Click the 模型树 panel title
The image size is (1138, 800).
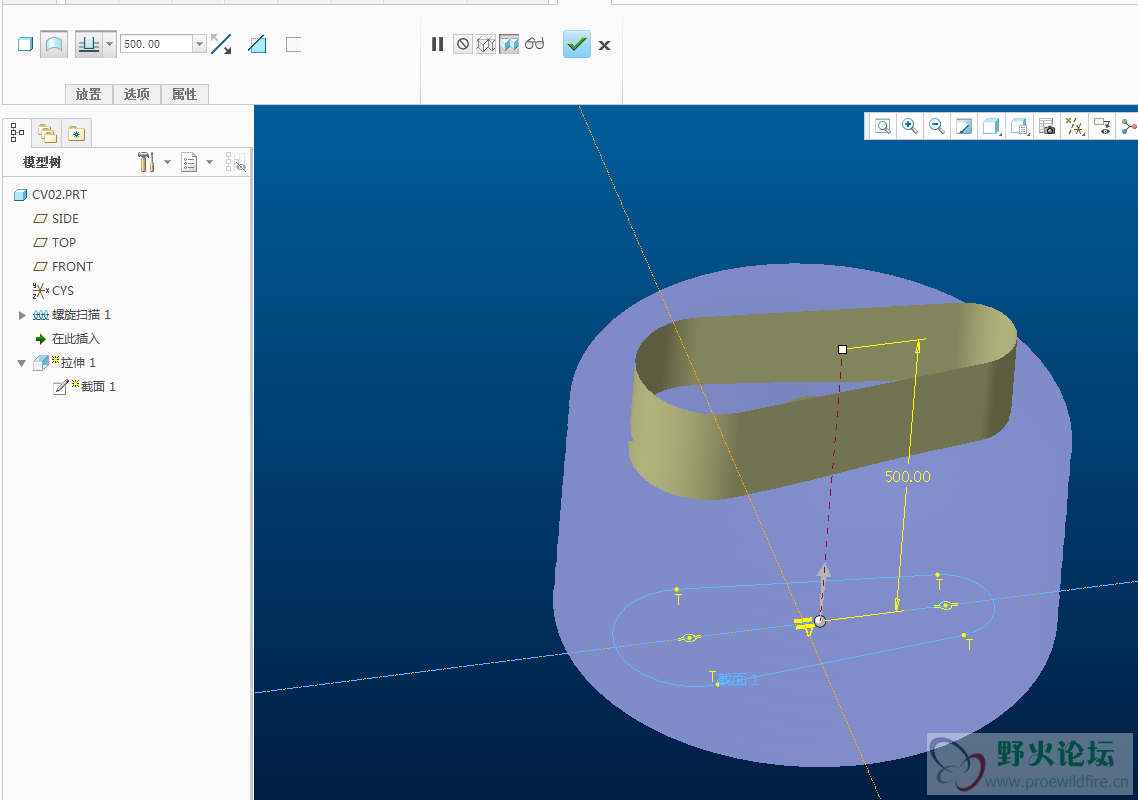42,162
